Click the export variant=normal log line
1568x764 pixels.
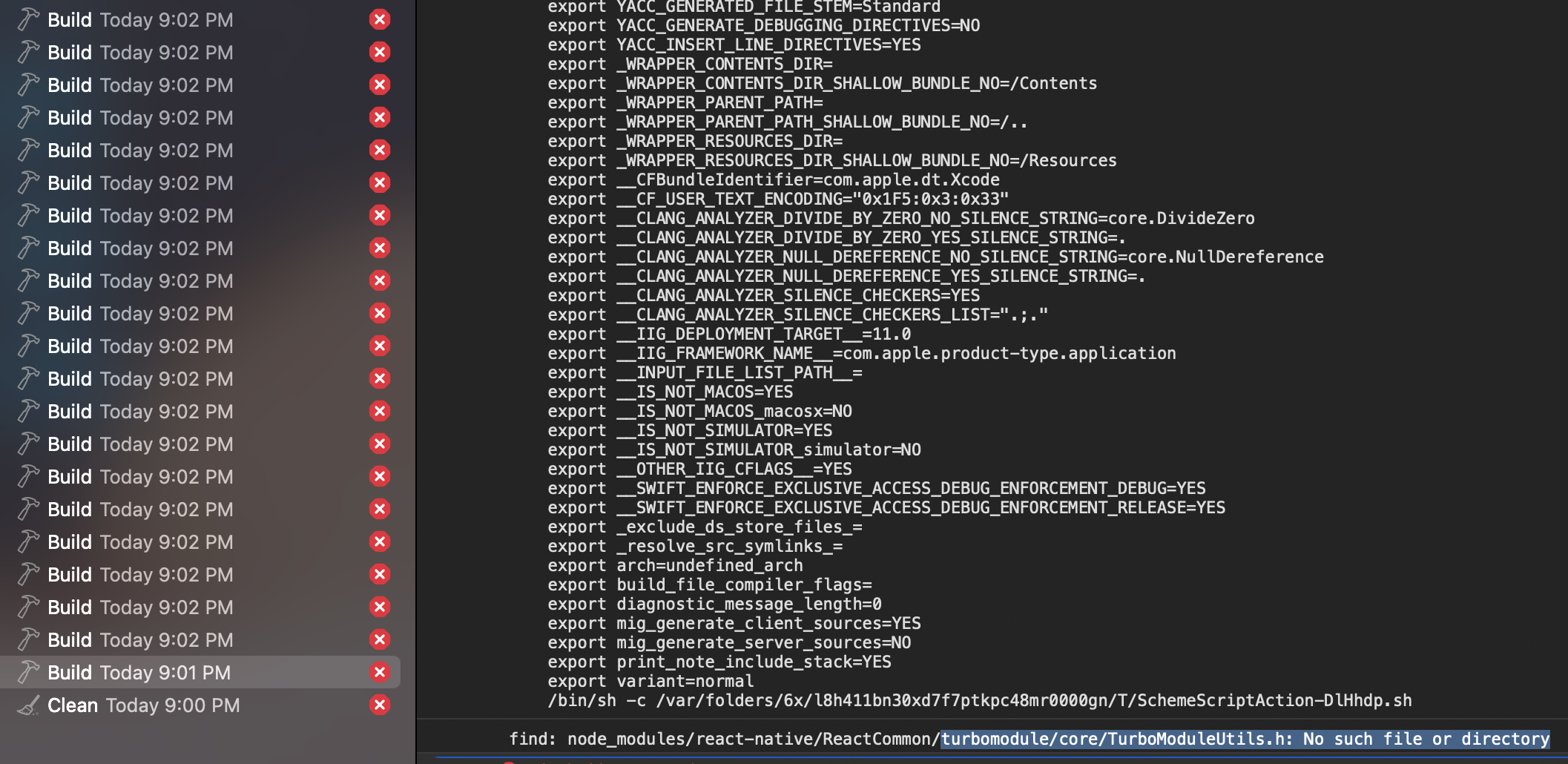click(651, 681)
